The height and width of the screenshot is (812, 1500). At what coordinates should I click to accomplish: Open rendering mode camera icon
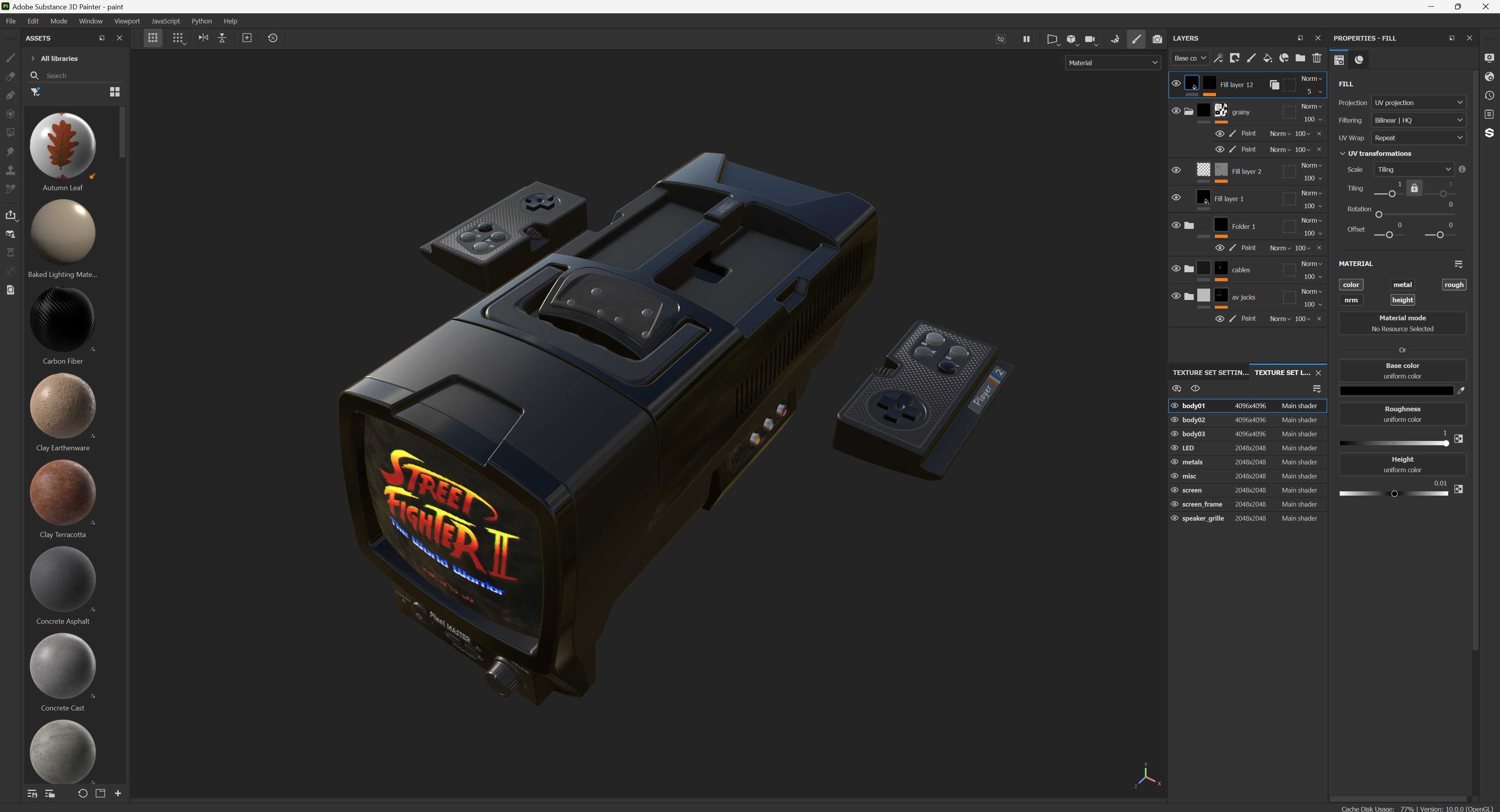pyautogui.click(x=1157, y=39)
